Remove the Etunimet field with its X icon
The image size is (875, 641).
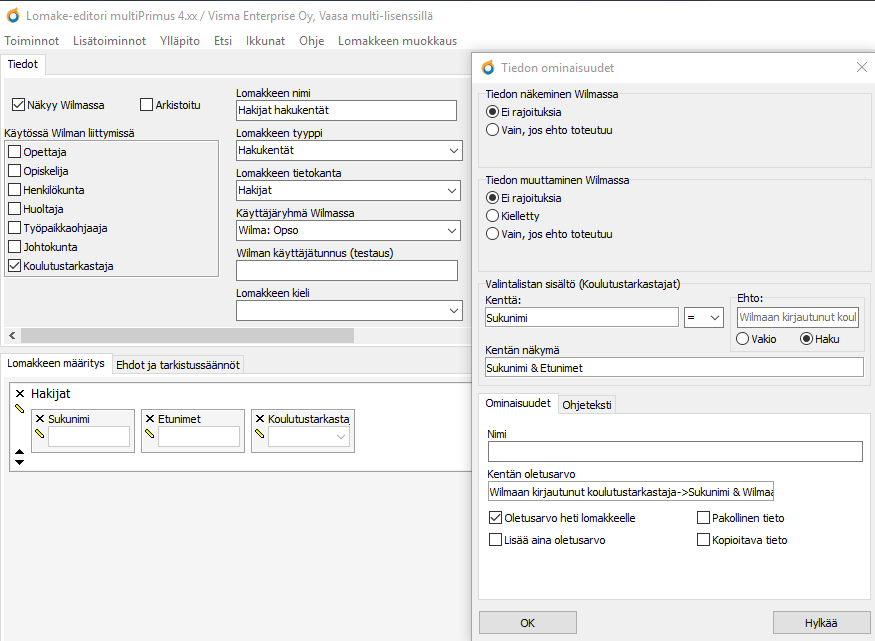(149, 419)
